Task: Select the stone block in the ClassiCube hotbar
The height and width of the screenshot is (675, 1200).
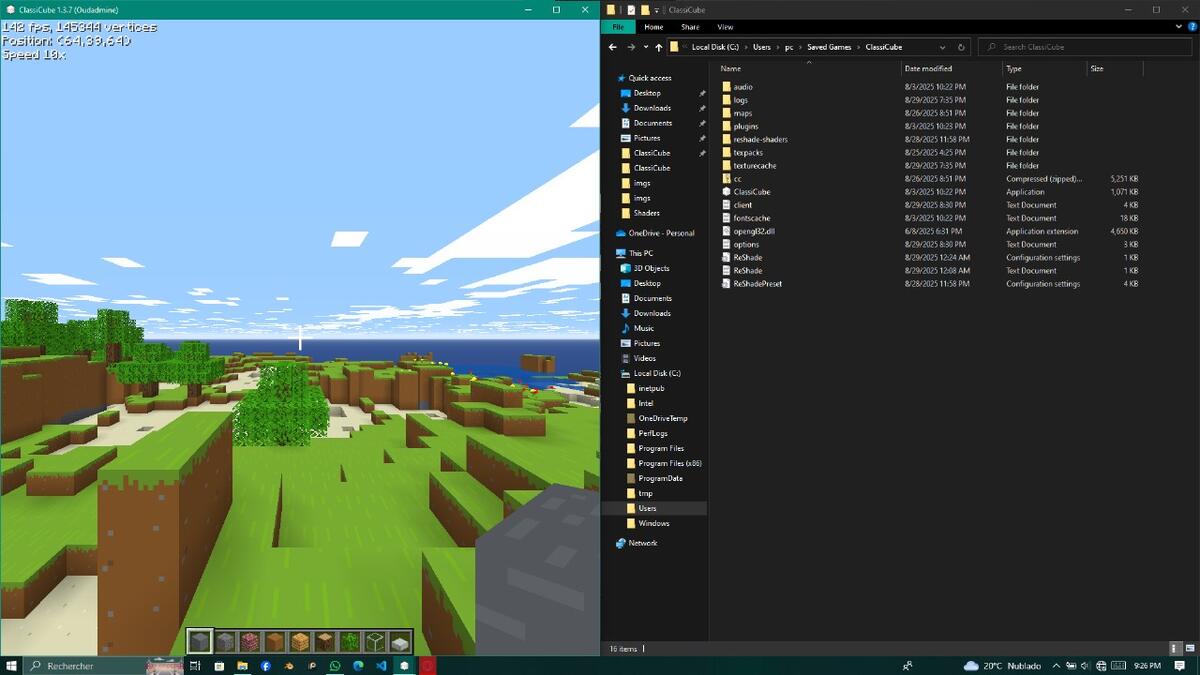Action: 200,641
